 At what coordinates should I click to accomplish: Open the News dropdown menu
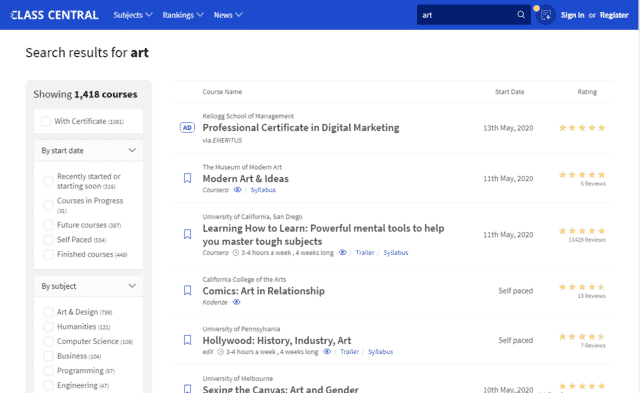click(228, 15)
